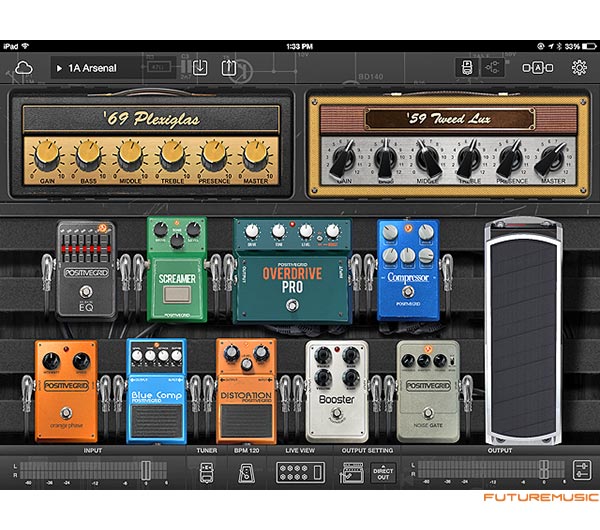600x530 pixels.
Task: Click the Noise Gate pedal's small mode switch
Action: [x=452, y=361]
